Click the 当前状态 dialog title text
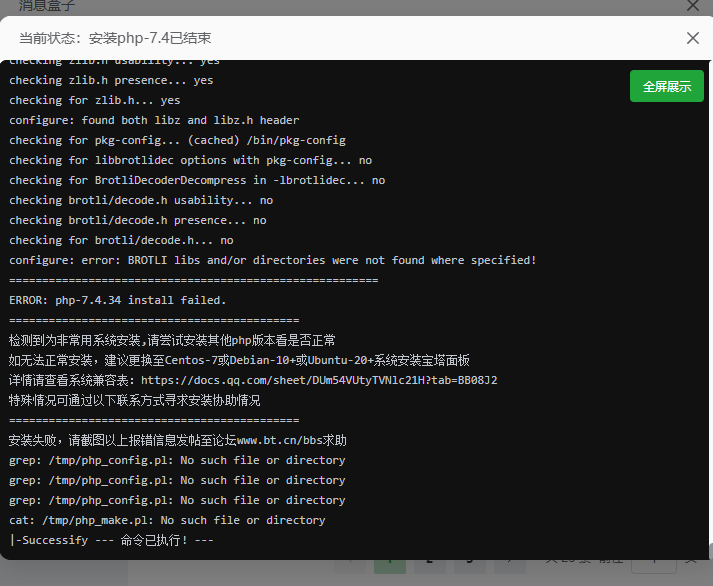 (115, 38)
